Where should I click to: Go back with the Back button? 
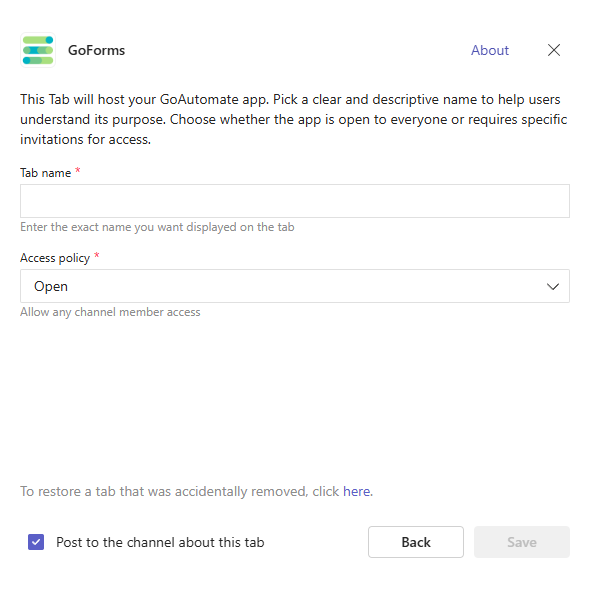416,542
